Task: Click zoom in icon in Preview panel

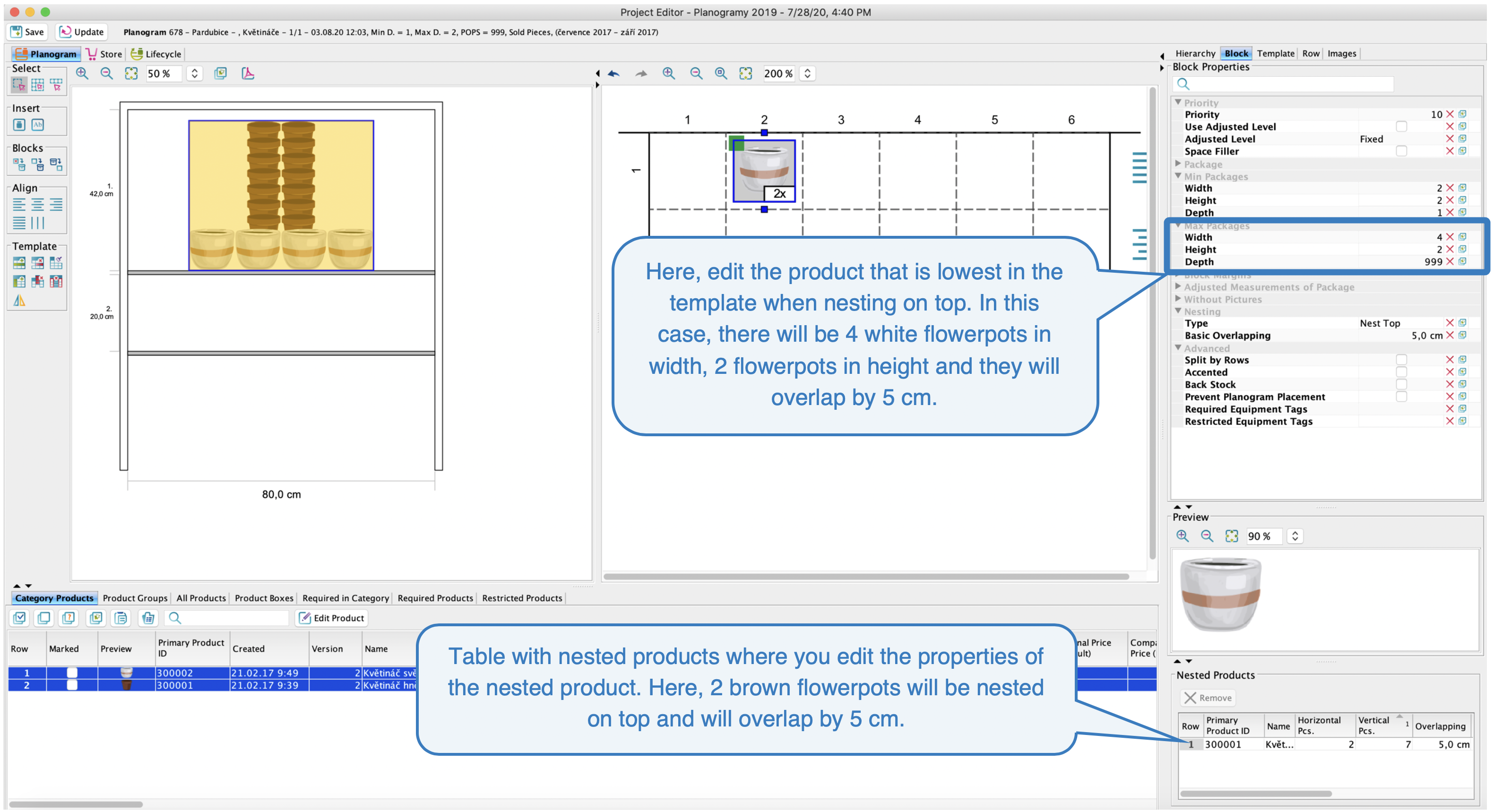Action: point(1183,536)
